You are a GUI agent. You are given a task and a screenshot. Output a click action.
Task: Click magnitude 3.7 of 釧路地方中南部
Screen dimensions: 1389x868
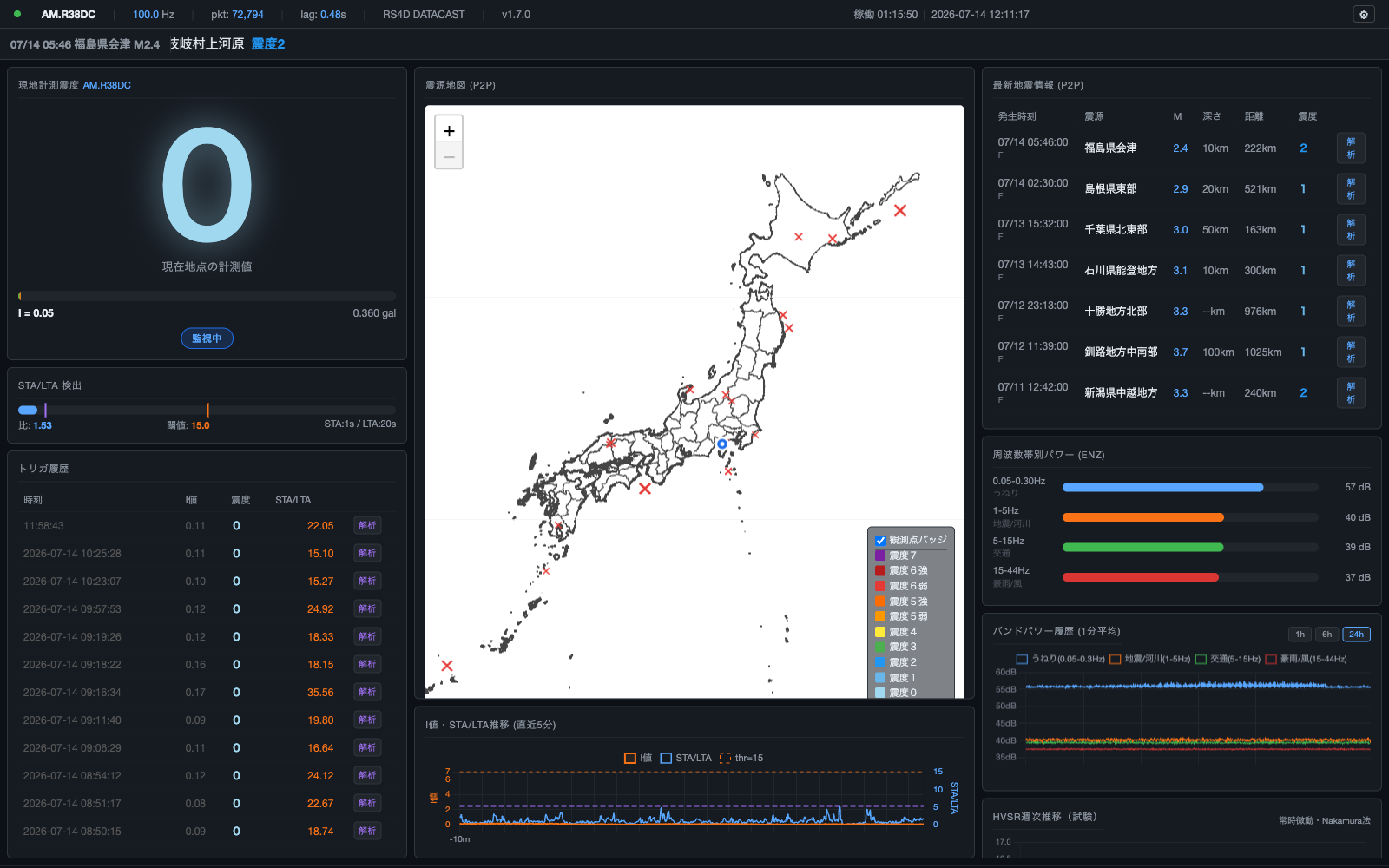point(1180,352)
